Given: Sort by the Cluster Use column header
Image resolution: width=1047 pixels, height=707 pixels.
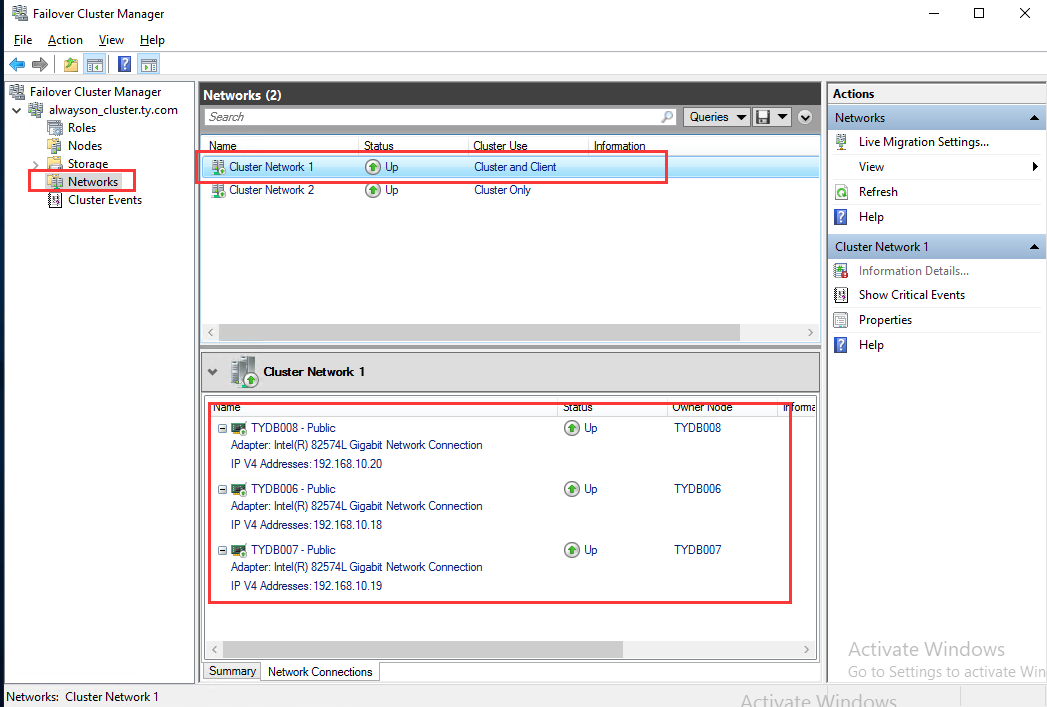Looking at the screenshot, I should pyautogui.click(x=500, y=146).
